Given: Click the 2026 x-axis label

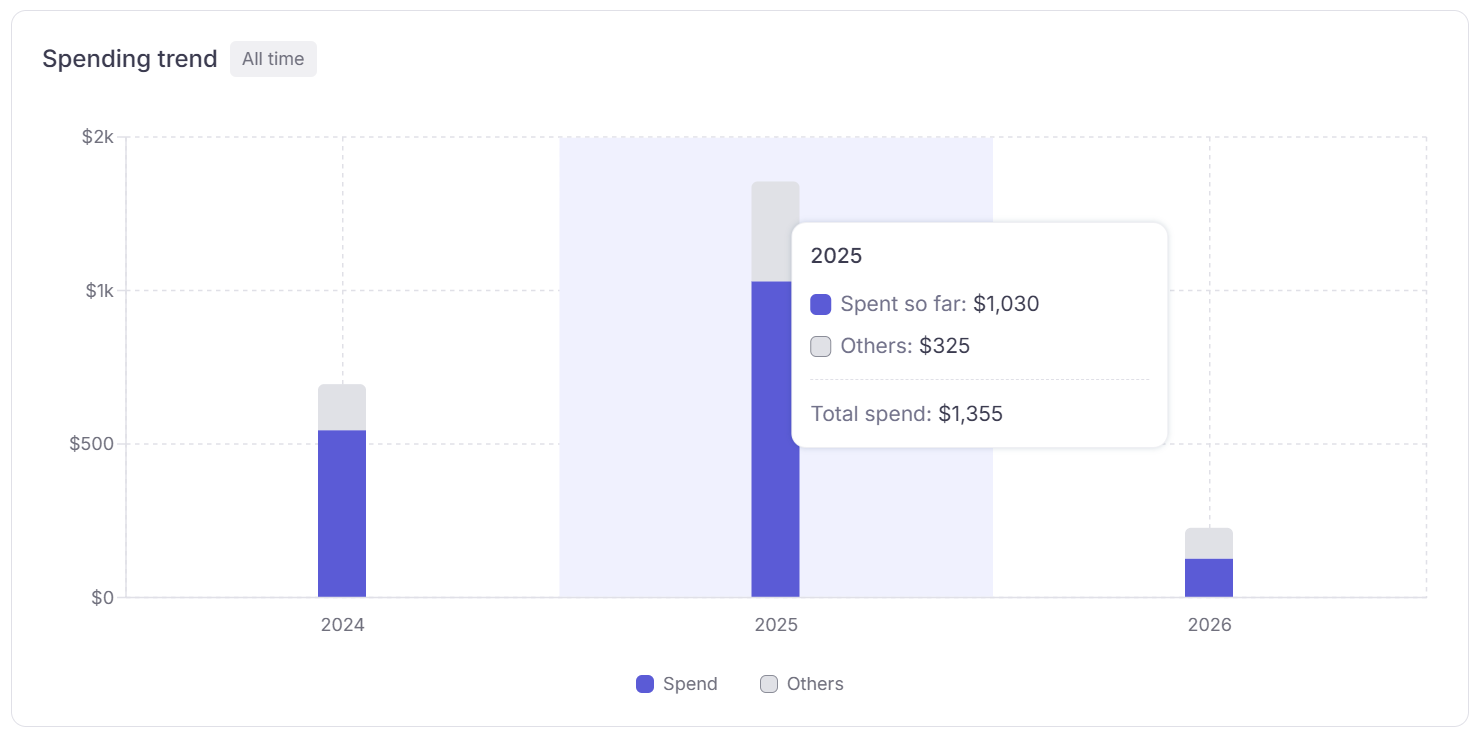Looking at the screenshot, I should tap(1209, 625).
